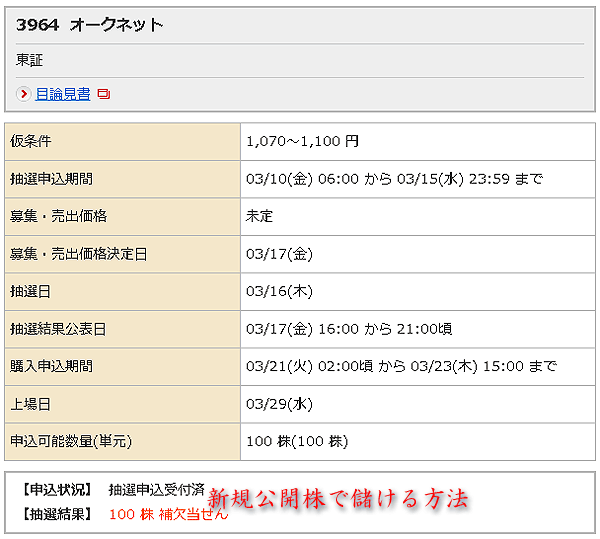The image size is (600, 539).
Task: Select the heading 3964 オークネット
Action: pyautogui.click(x=90, y=25)
